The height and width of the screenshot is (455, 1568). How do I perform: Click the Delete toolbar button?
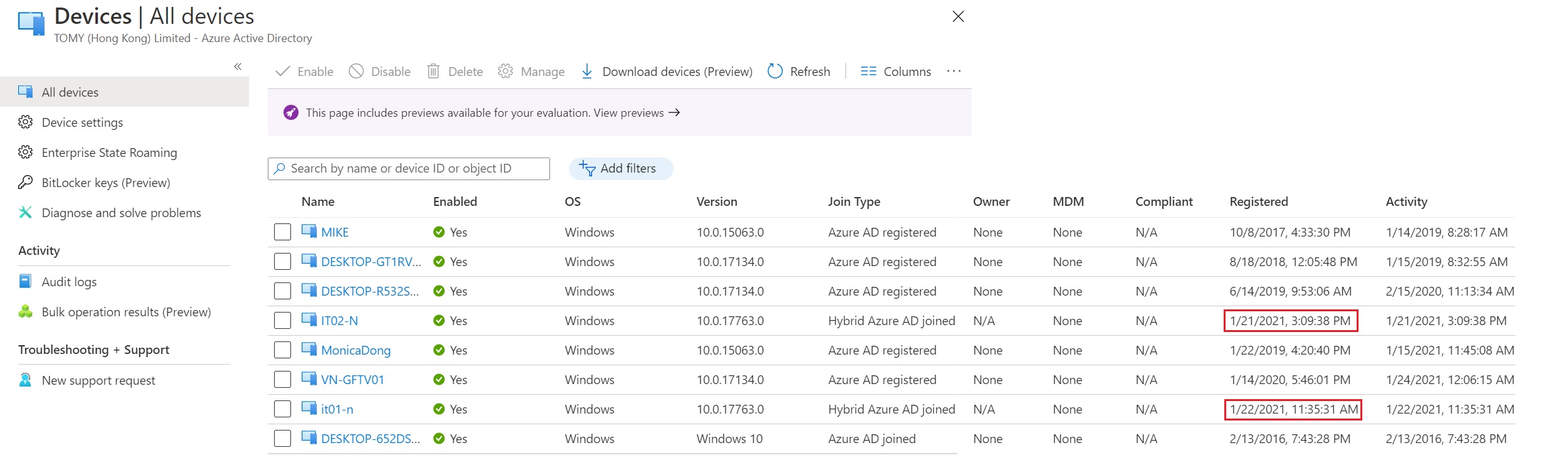(x=455, y=72)
